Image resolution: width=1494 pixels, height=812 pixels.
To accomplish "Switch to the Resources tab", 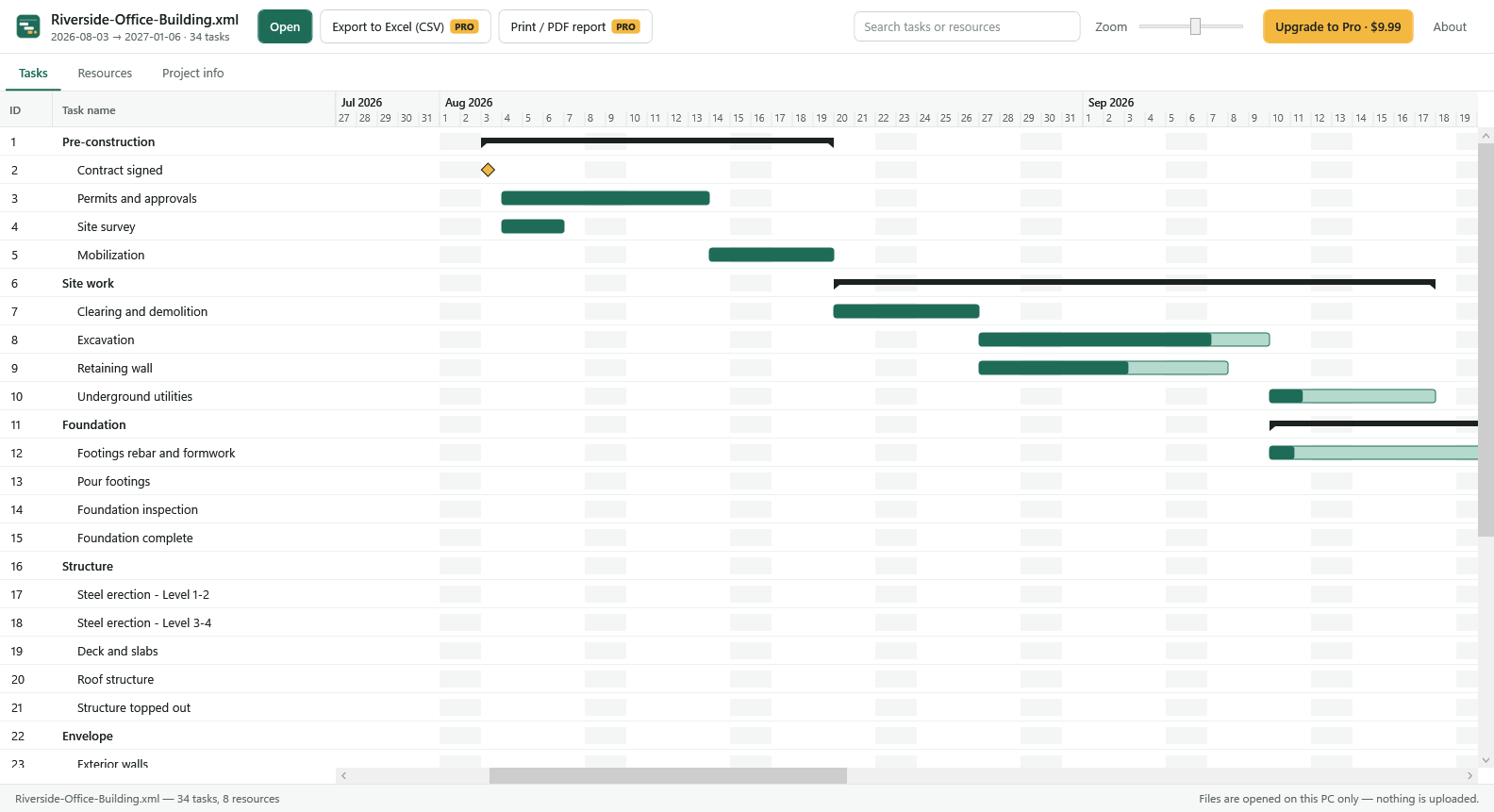I will click(x=105, y=73).
